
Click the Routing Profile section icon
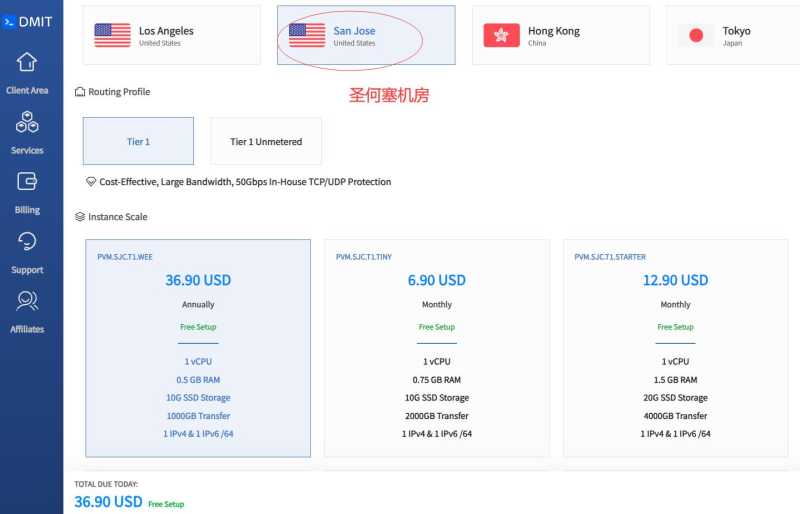coord(80,92)
